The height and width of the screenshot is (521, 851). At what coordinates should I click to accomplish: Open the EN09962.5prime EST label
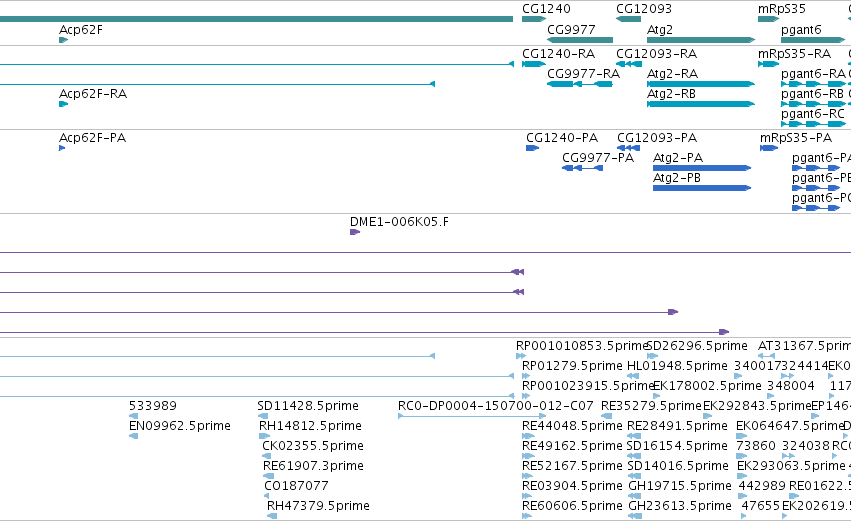[x=180, y=426]
